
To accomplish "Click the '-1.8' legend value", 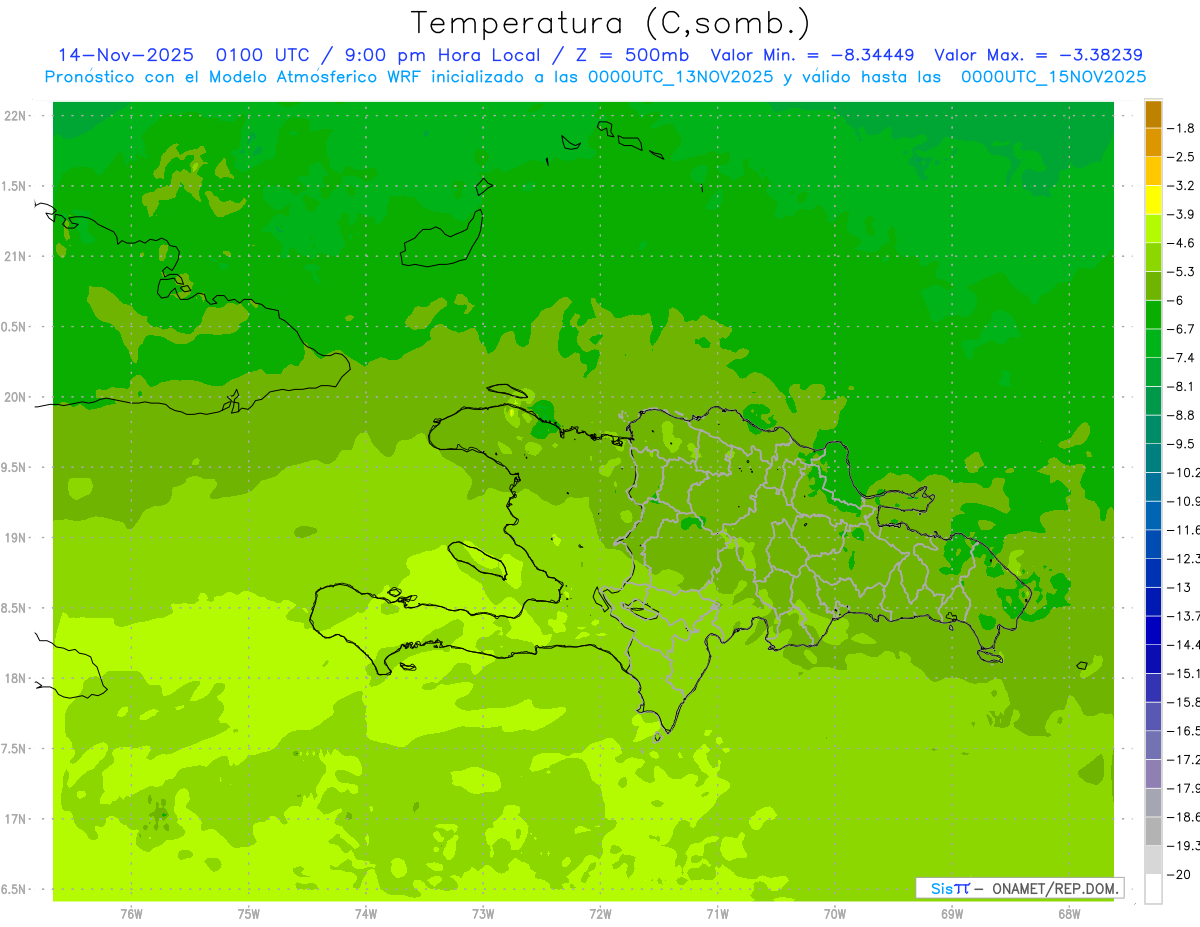I will pos(1183,128).
